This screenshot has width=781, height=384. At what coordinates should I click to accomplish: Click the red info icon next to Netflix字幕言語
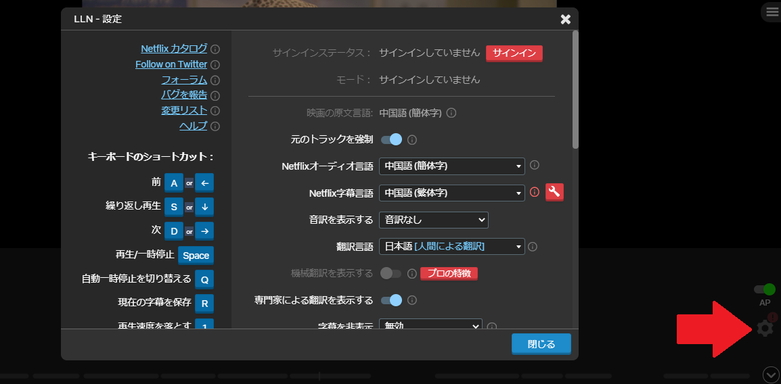[534, 192]
